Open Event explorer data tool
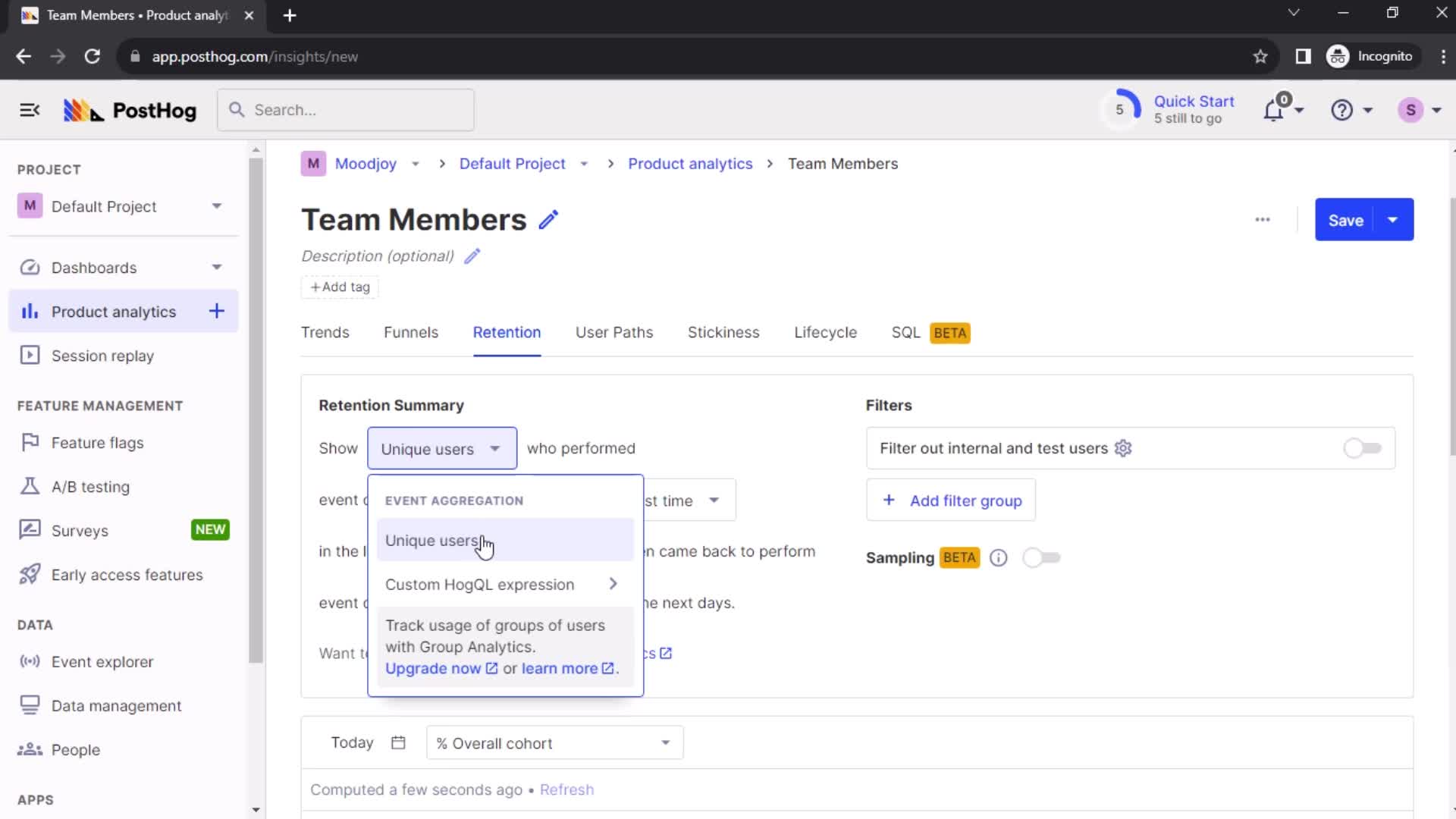 click(x=102, y=661)
